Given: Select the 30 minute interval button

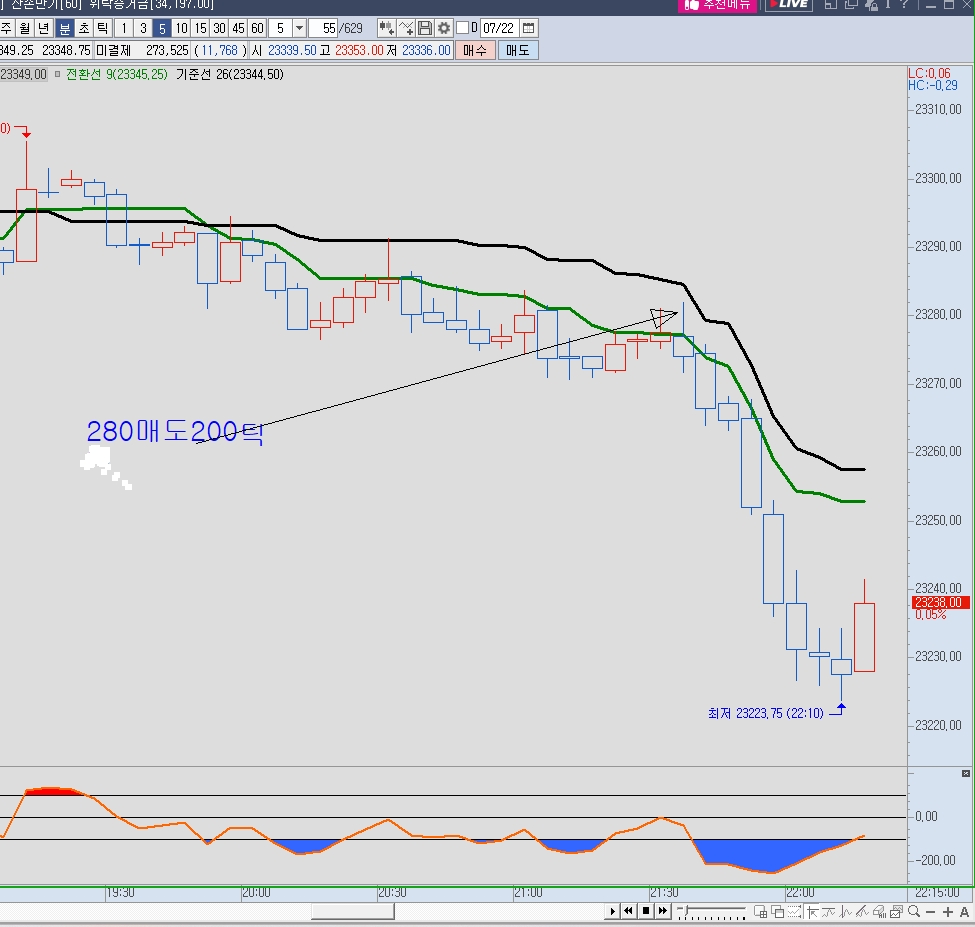Looking at the screenshot, I should tap(219, 28).
